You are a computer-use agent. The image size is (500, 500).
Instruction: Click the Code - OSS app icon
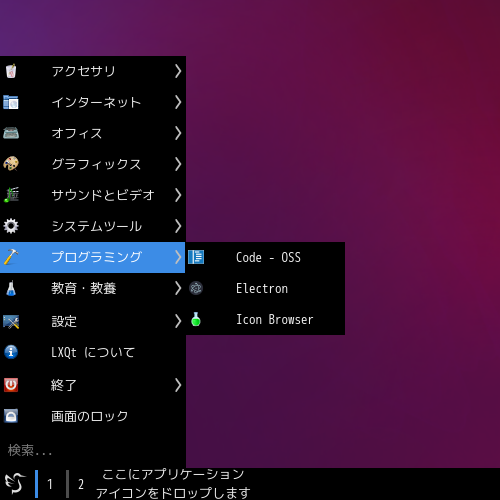[x=196, y=257]
